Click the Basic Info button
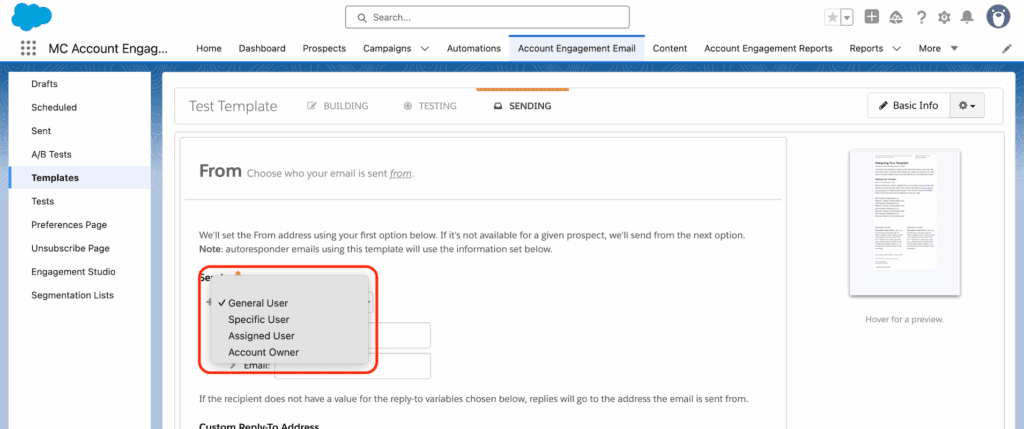The image size is (1024, 429). coord(908,105)
